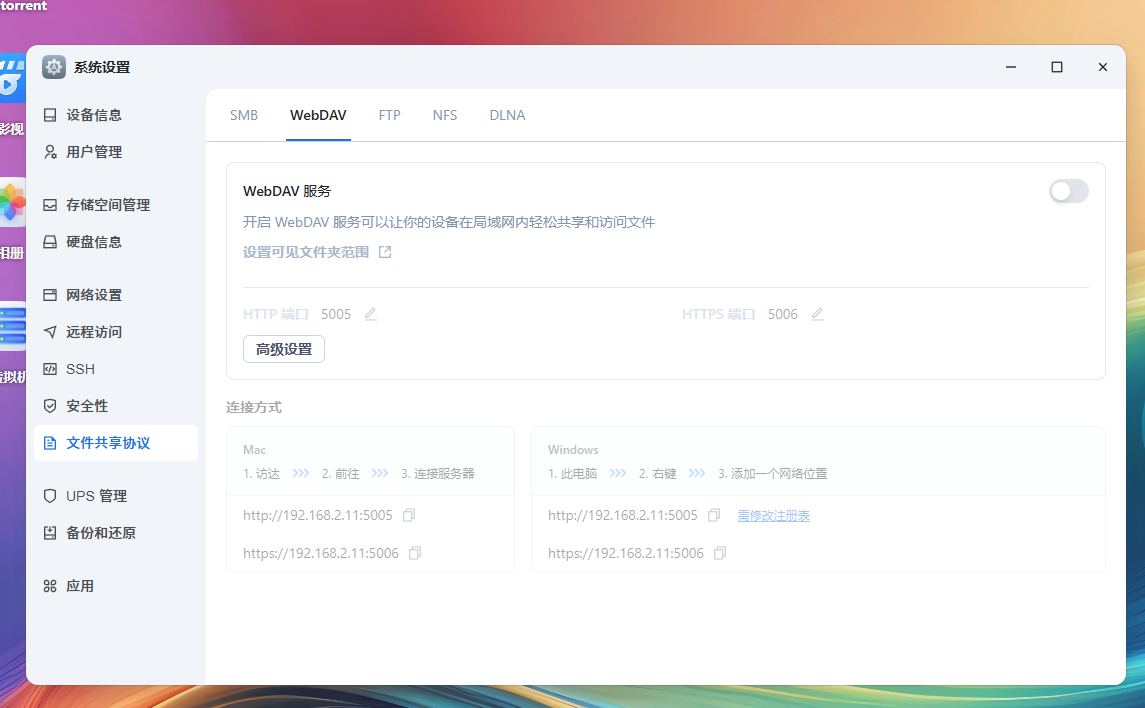
Task: Click Mac https://192.168.2.11:5006 address text
Action: (321, 553)
